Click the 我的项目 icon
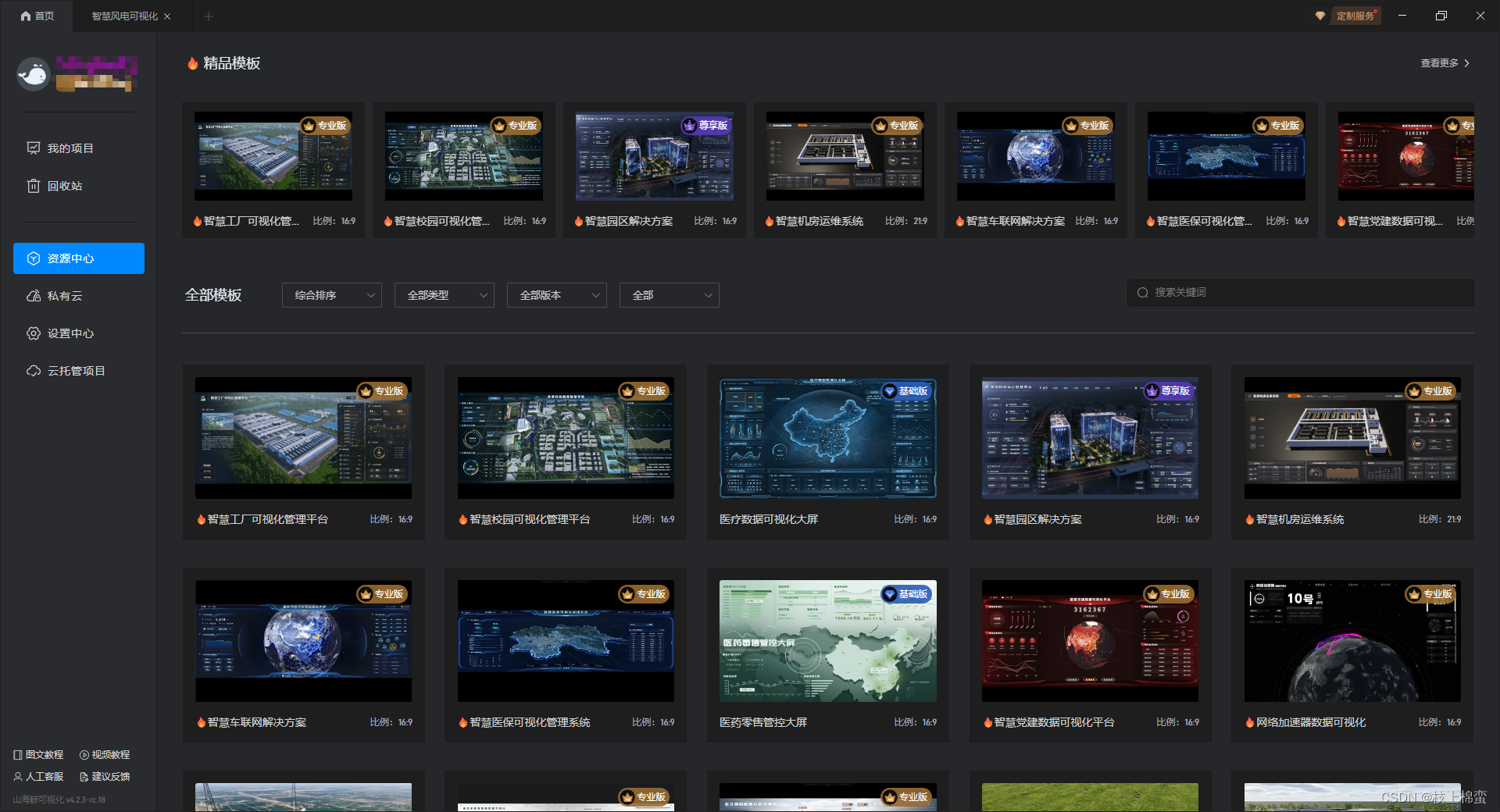 click(34, 148)
